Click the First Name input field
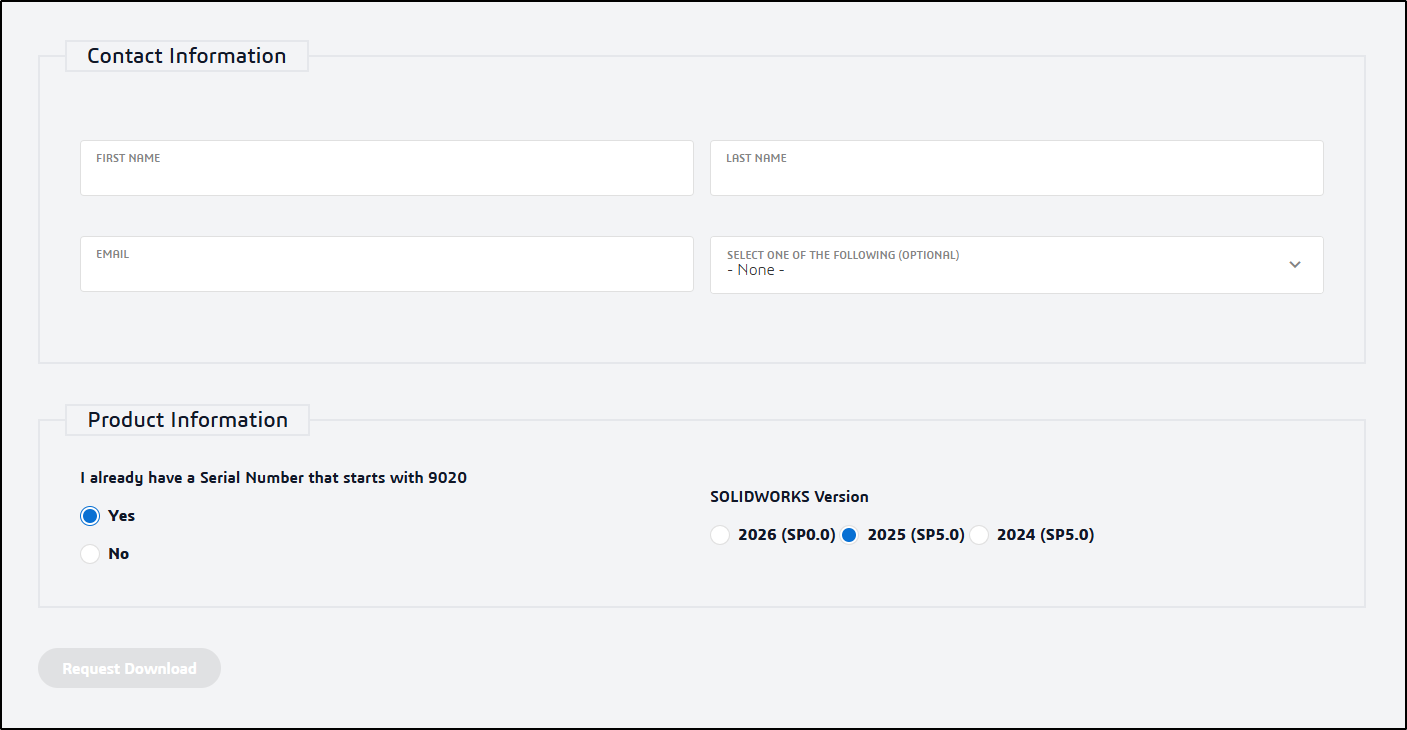The width and height of the screenshot is (1407, 730). [x=386, y=168]
